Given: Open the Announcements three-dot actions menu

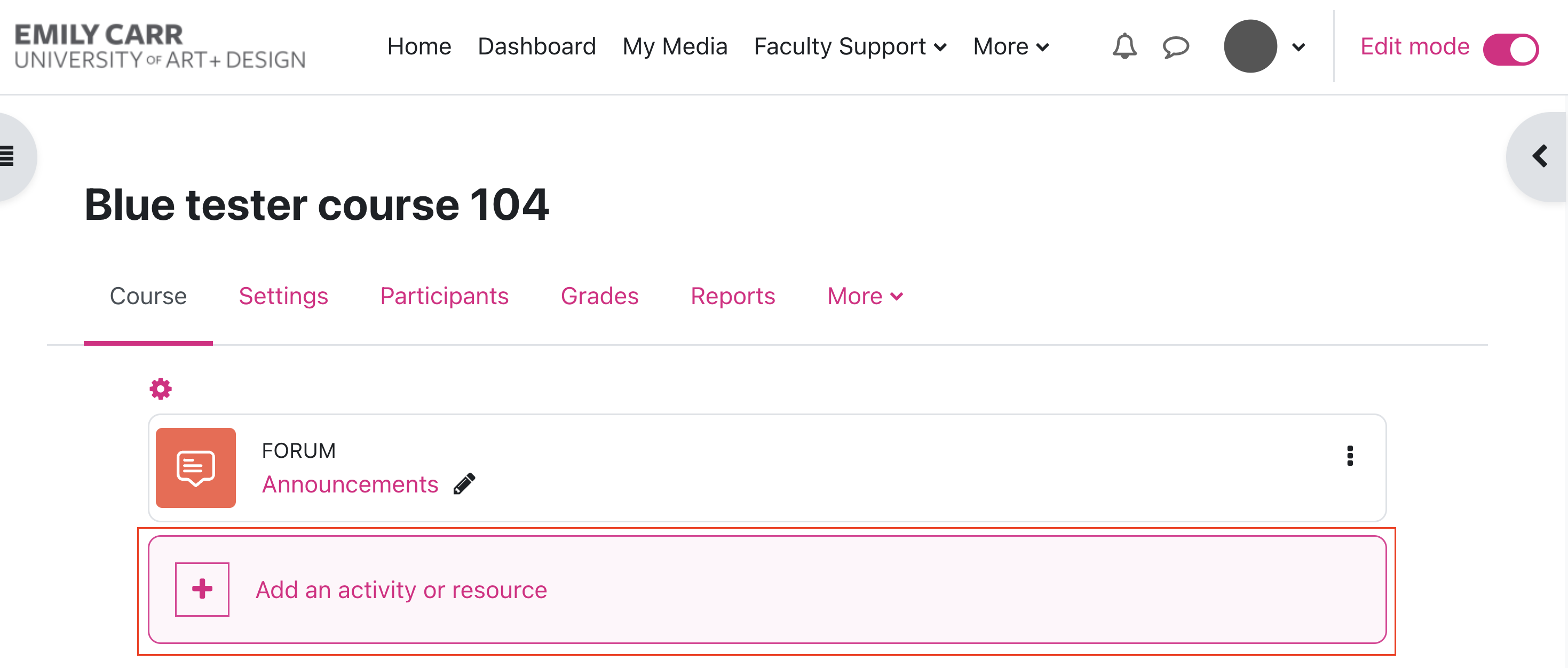Looking at the screenshot, I should pos(1350,456).
